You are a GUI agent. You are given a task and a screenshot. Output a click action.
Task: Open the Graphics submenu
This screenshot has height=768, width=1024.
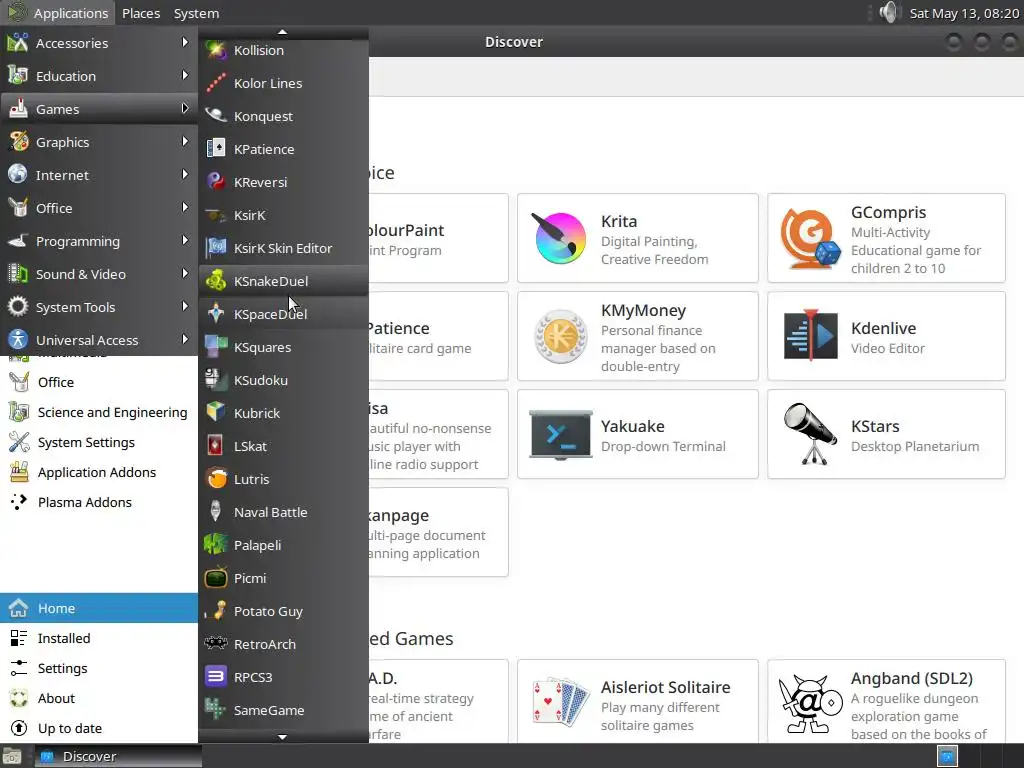pyautogui.click(x=99, y=142)
